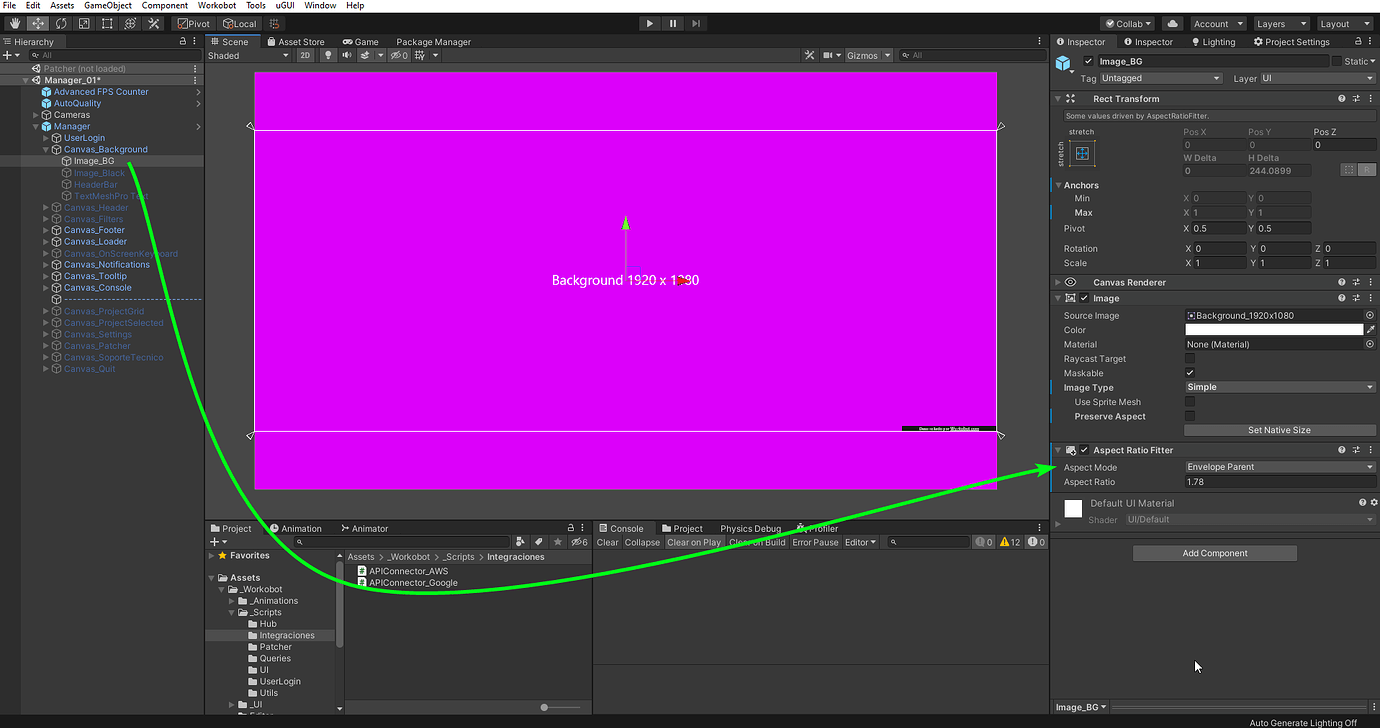Select the Scale tool
The image size is (1380, 728).
click(x=82, y=23)
